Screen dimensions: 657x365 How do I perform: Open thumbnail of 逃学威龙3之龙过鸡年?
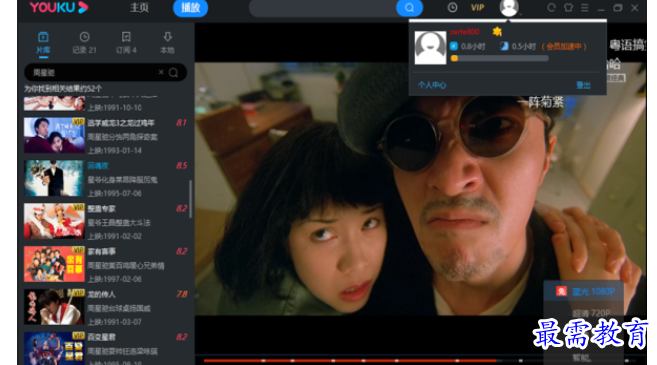54,135
